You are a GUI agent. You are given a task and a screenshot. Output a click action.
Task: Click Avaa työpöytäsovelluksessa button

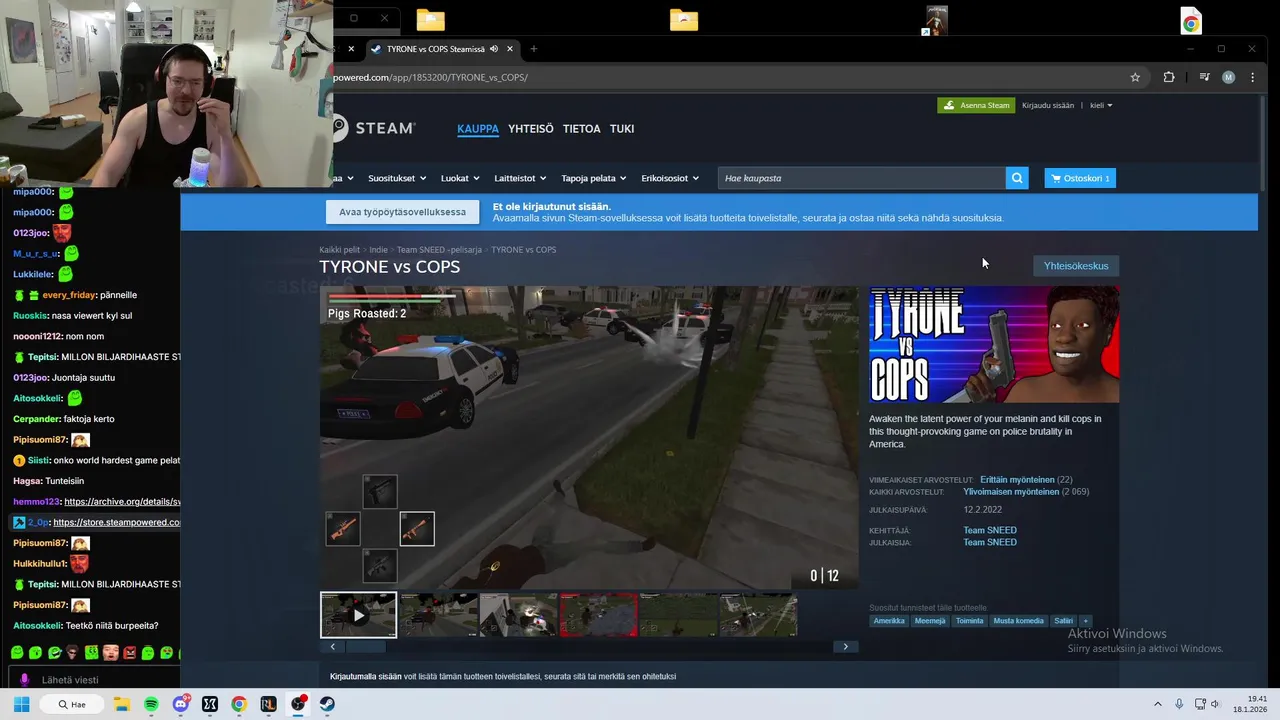(402, 212)
